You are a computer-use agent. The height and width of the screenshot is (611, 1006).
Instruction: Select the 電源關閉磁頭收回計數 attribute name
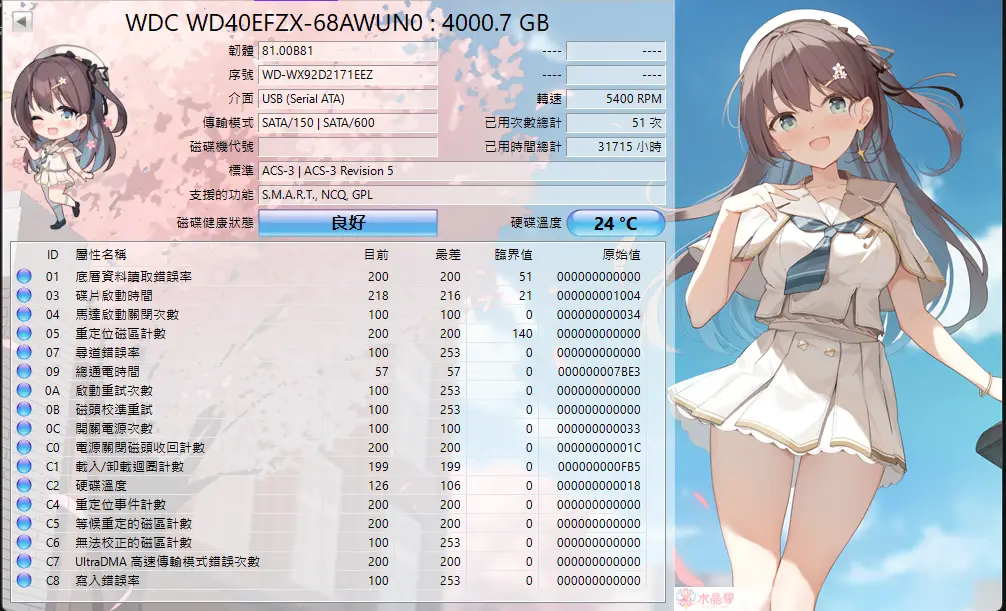140,447
